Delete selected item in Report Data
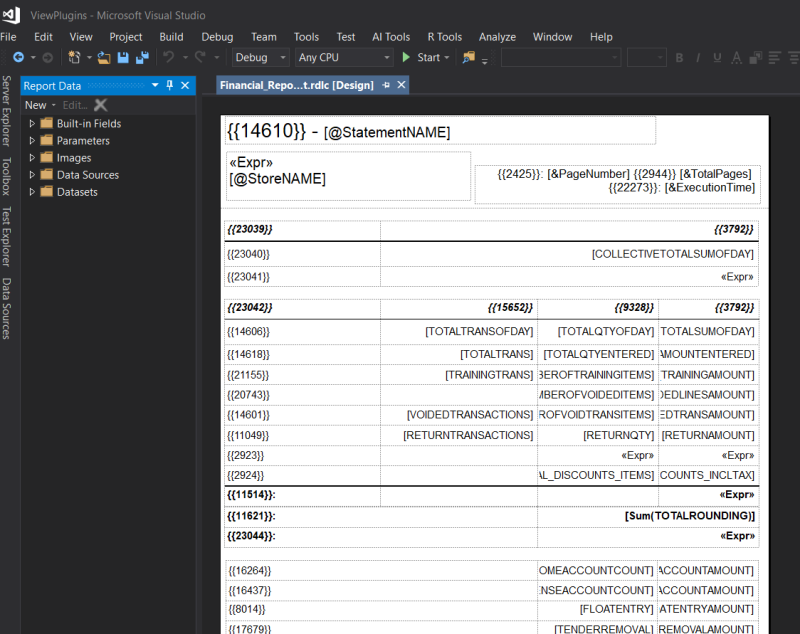 click(x=101, y=105)
